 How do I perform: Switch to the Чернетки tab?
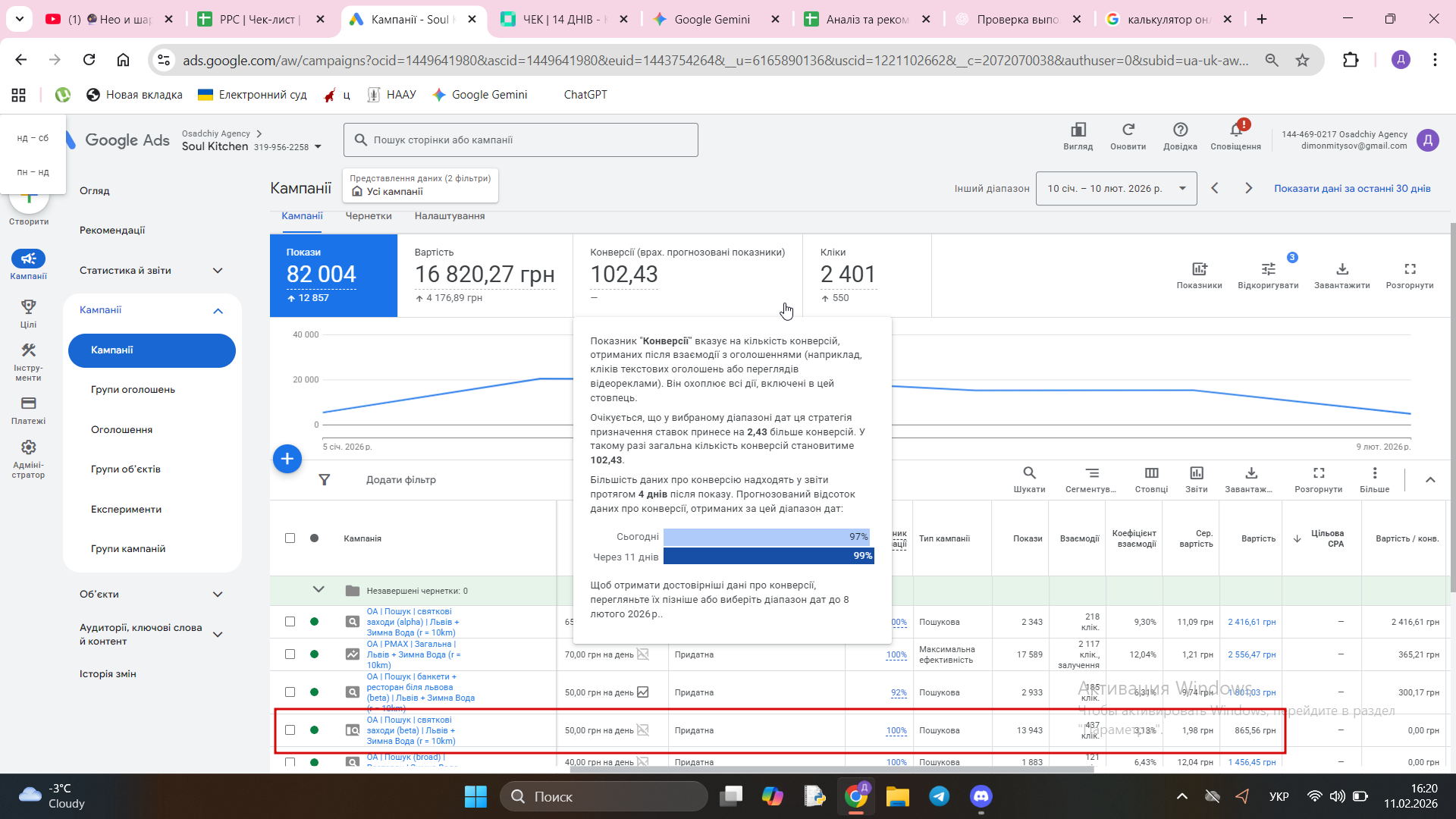[369, 216]
